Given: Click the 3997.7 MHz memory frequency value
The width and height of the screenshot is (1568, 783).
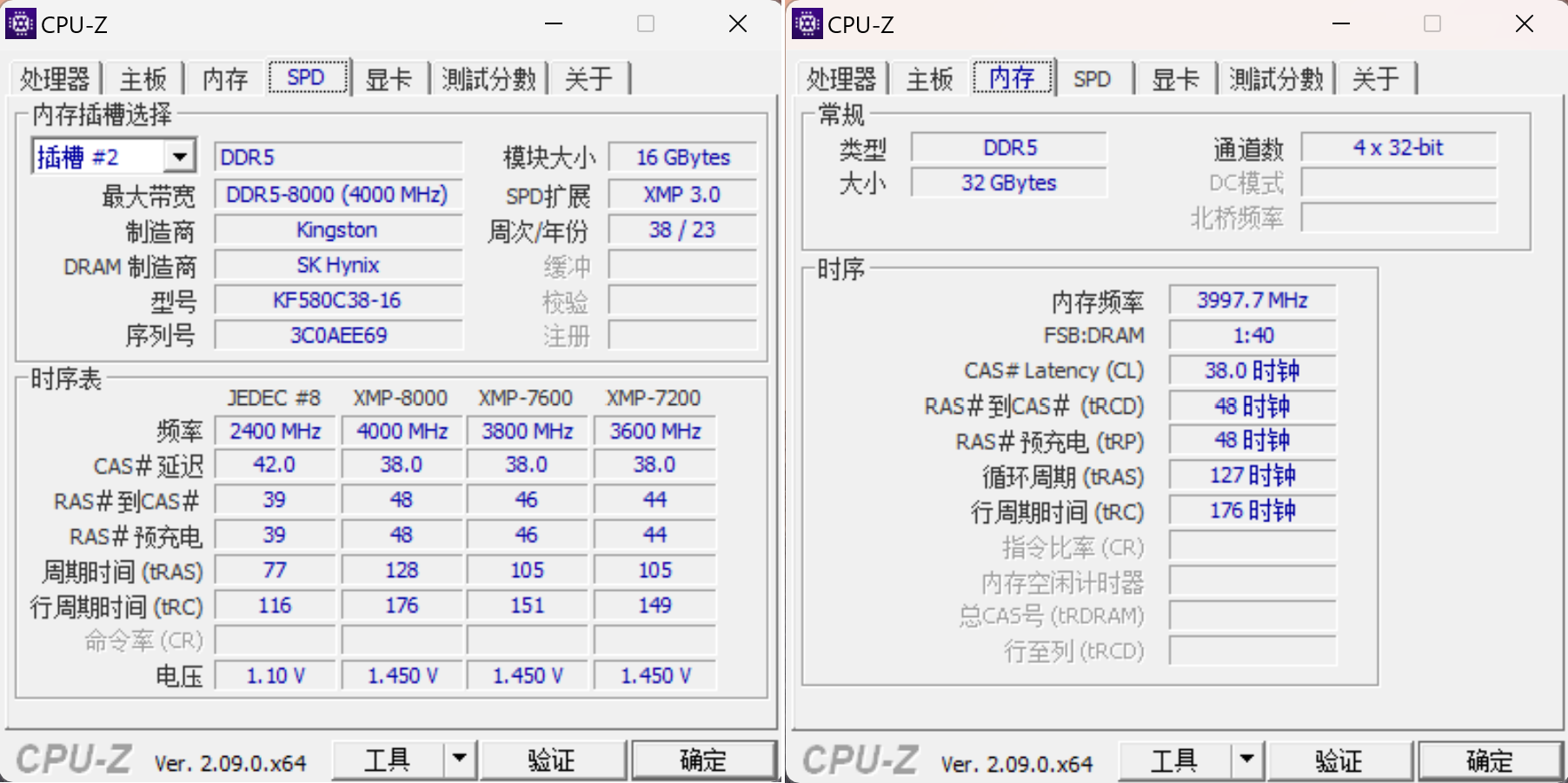Looking at the screenshot, I should [x=1252, y=300].
